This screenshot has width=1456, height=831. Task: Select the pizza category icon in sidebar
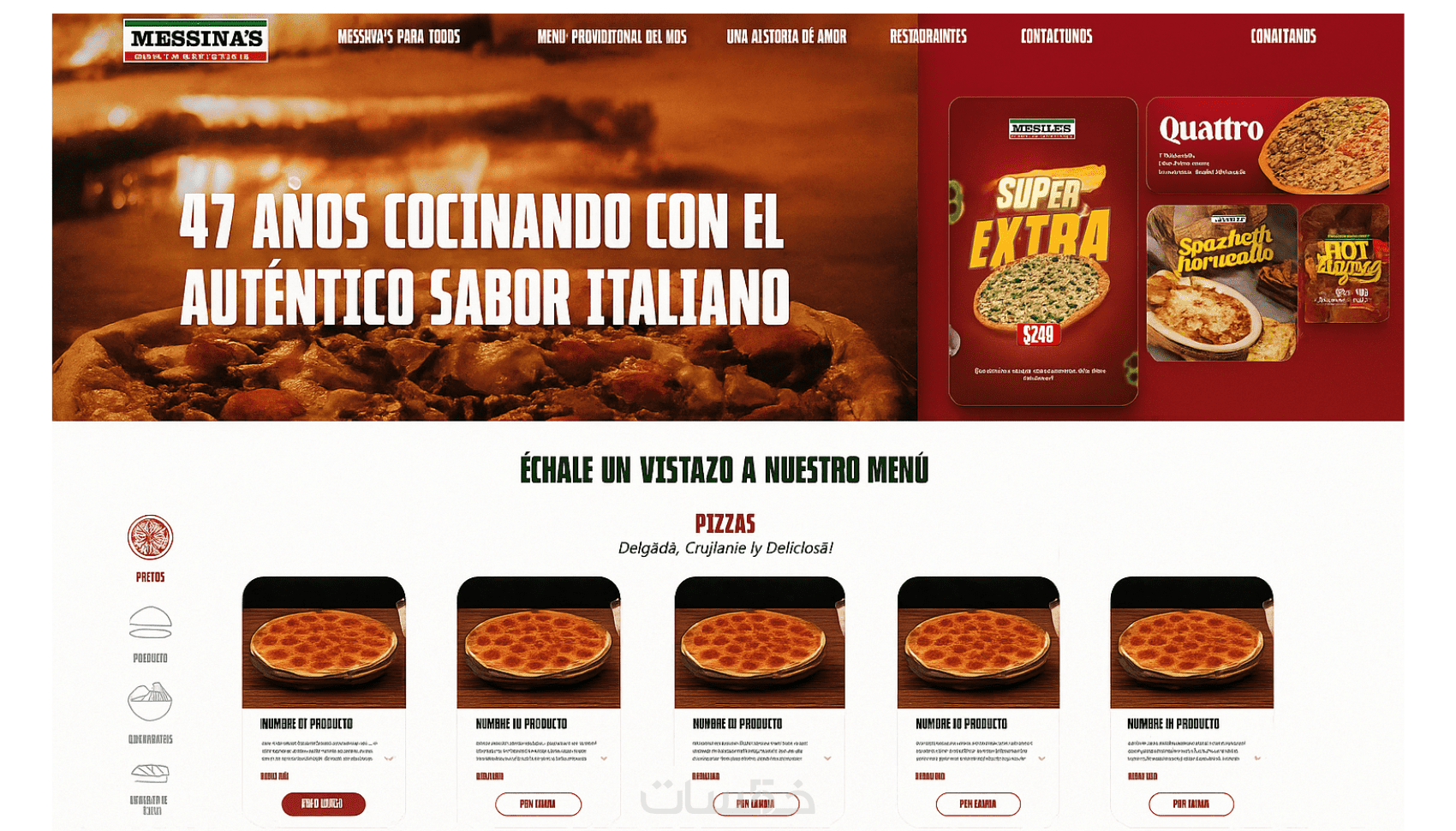(x=150, y=537)
